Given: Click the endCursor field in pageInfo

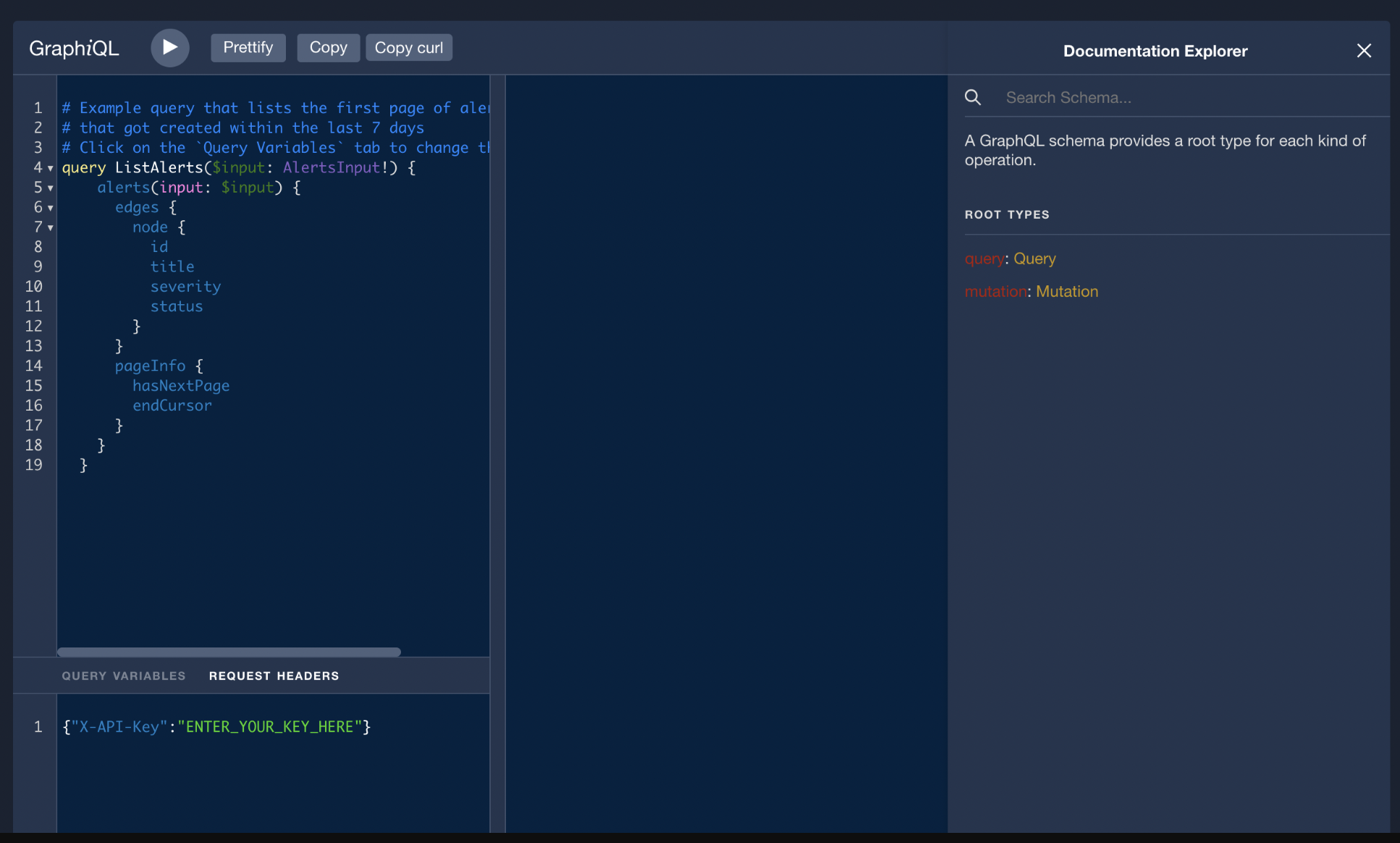Looking at the screenshot, I should click(172, 405).
